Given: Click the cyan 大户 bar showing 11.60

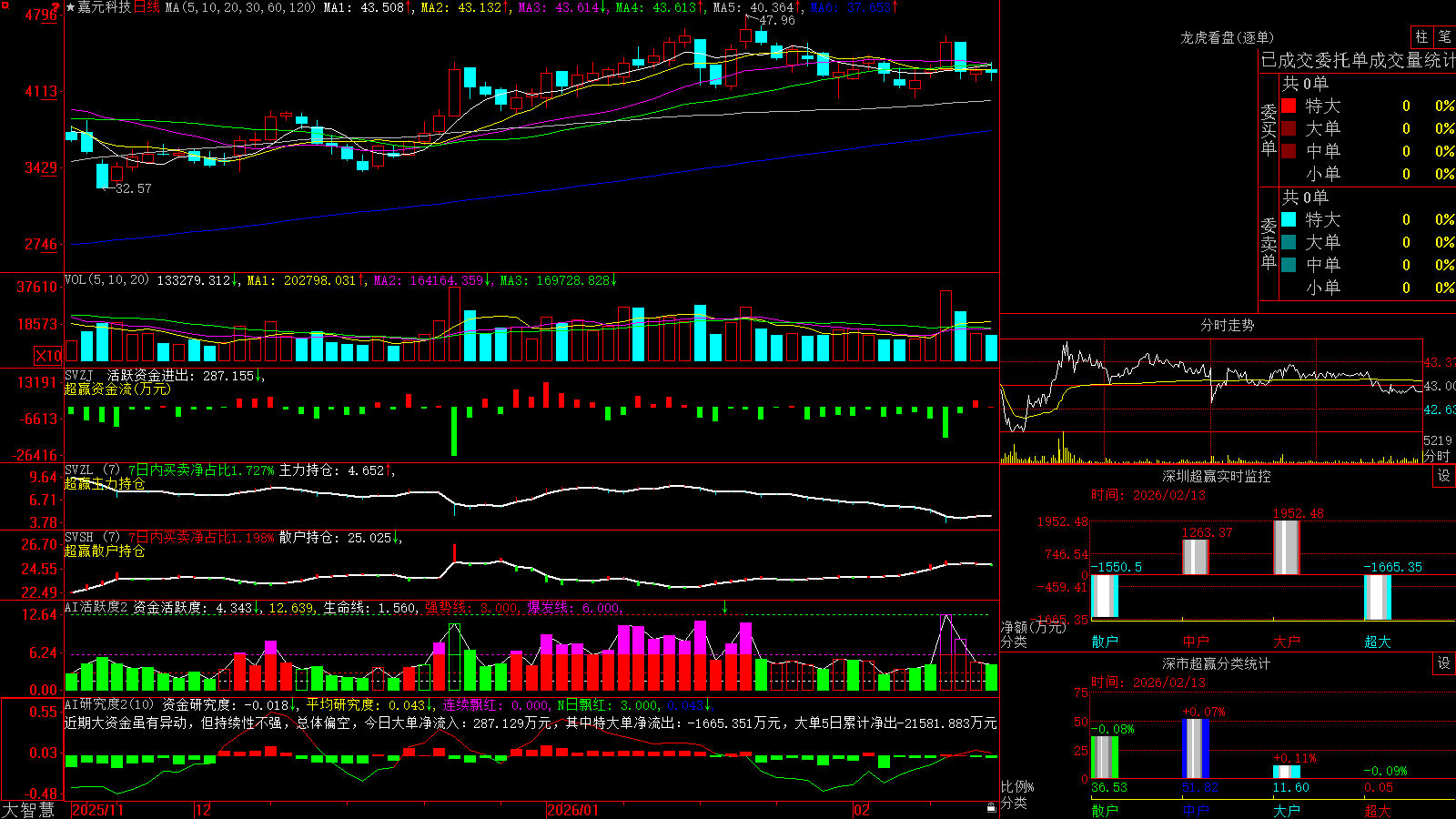Looking at the screenshot, I should pos(1287,772).
